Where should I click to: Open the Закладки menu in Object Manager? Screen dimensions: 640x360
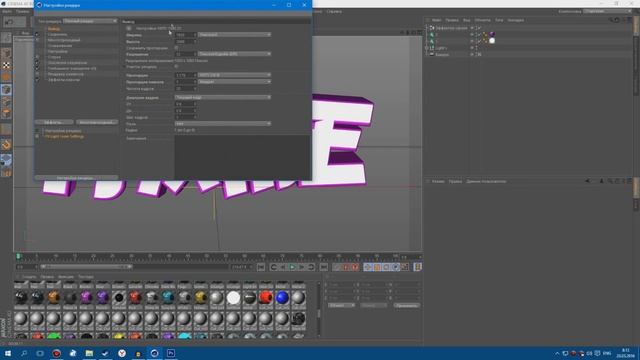[x=516, y=20]
